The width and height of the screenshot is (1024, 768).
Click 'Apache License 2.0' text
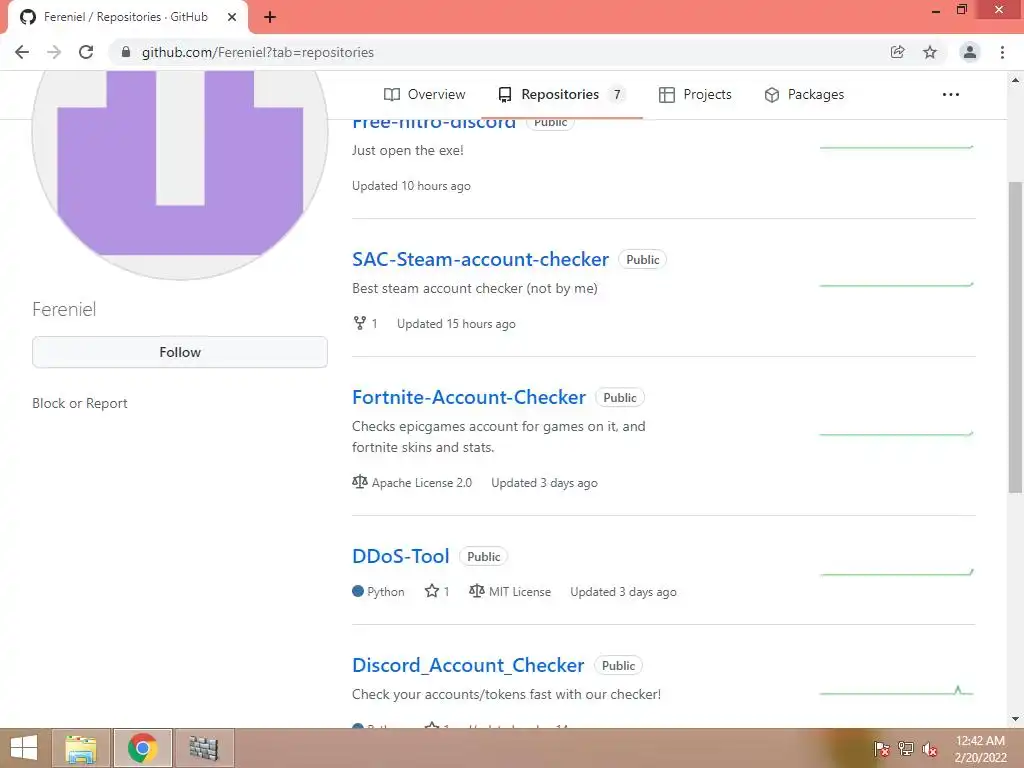click(422, 483)
